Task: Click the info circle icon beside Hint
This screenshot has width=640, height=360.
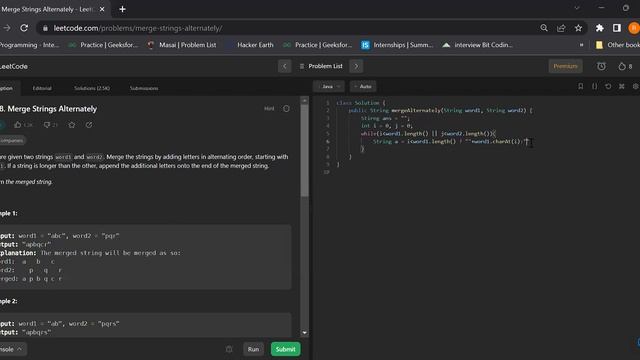Action: [287, 109]
